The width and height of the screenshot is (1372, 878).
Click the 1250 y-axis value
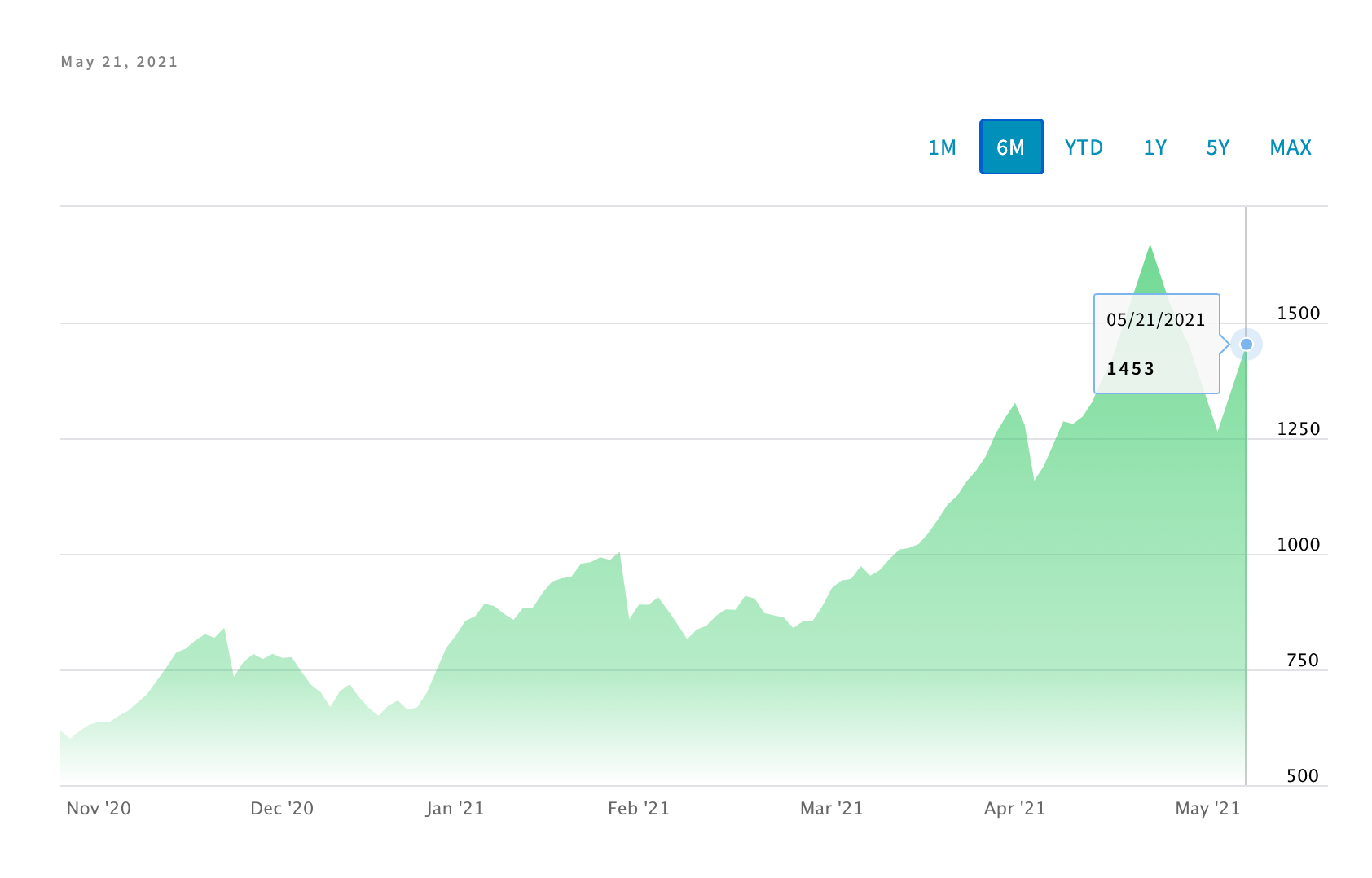1298,429
